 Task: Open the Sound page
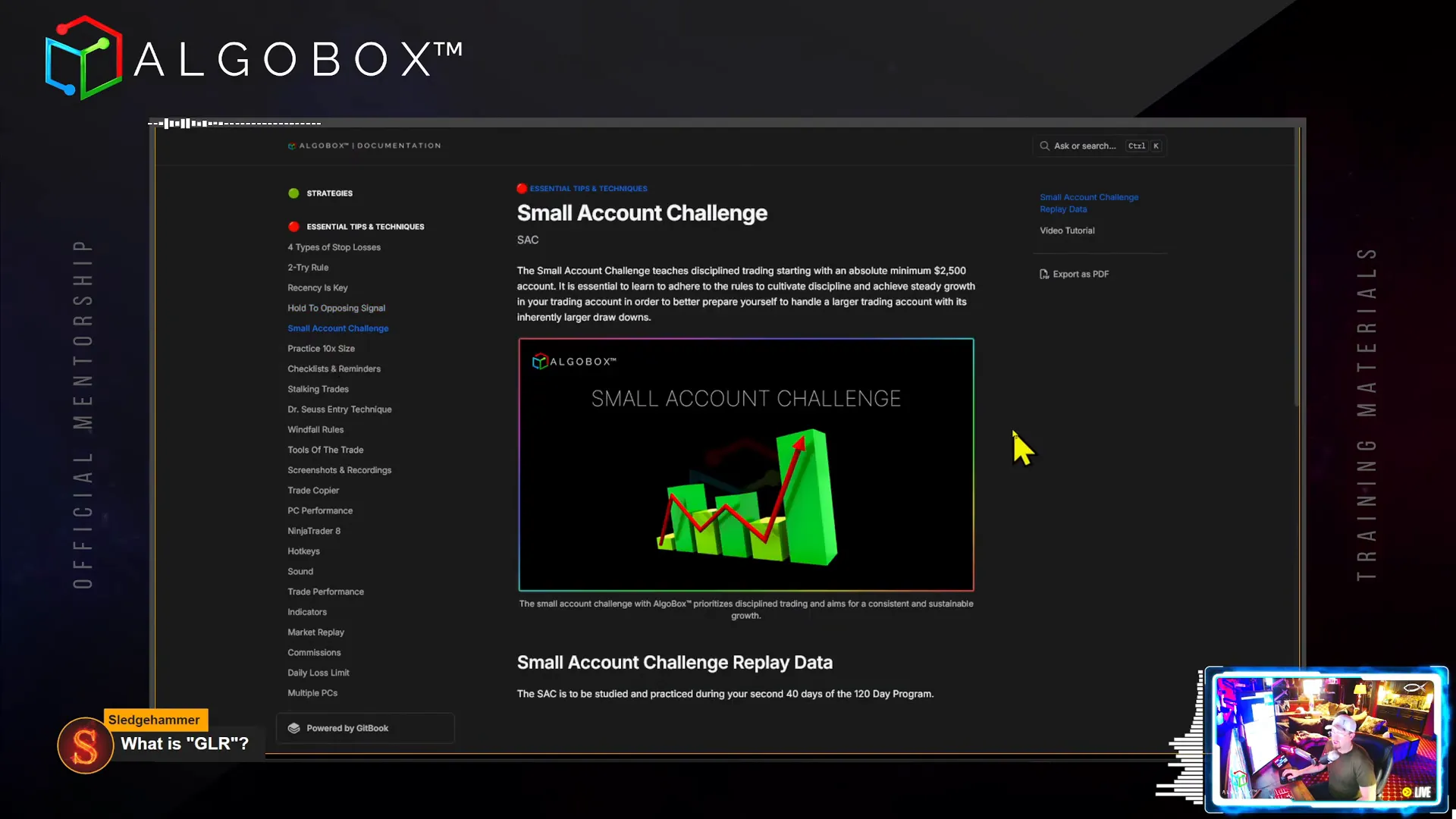(300, 572)
